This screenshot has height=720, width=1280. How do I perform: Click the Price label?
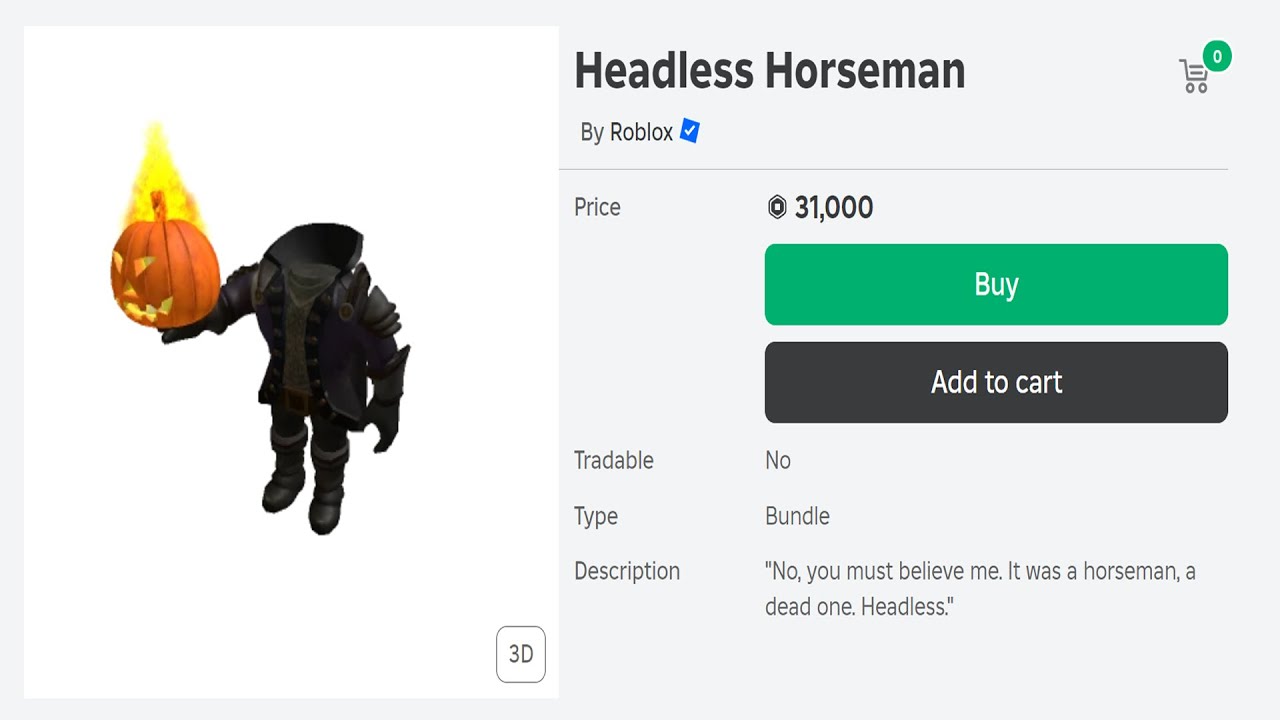597,208
